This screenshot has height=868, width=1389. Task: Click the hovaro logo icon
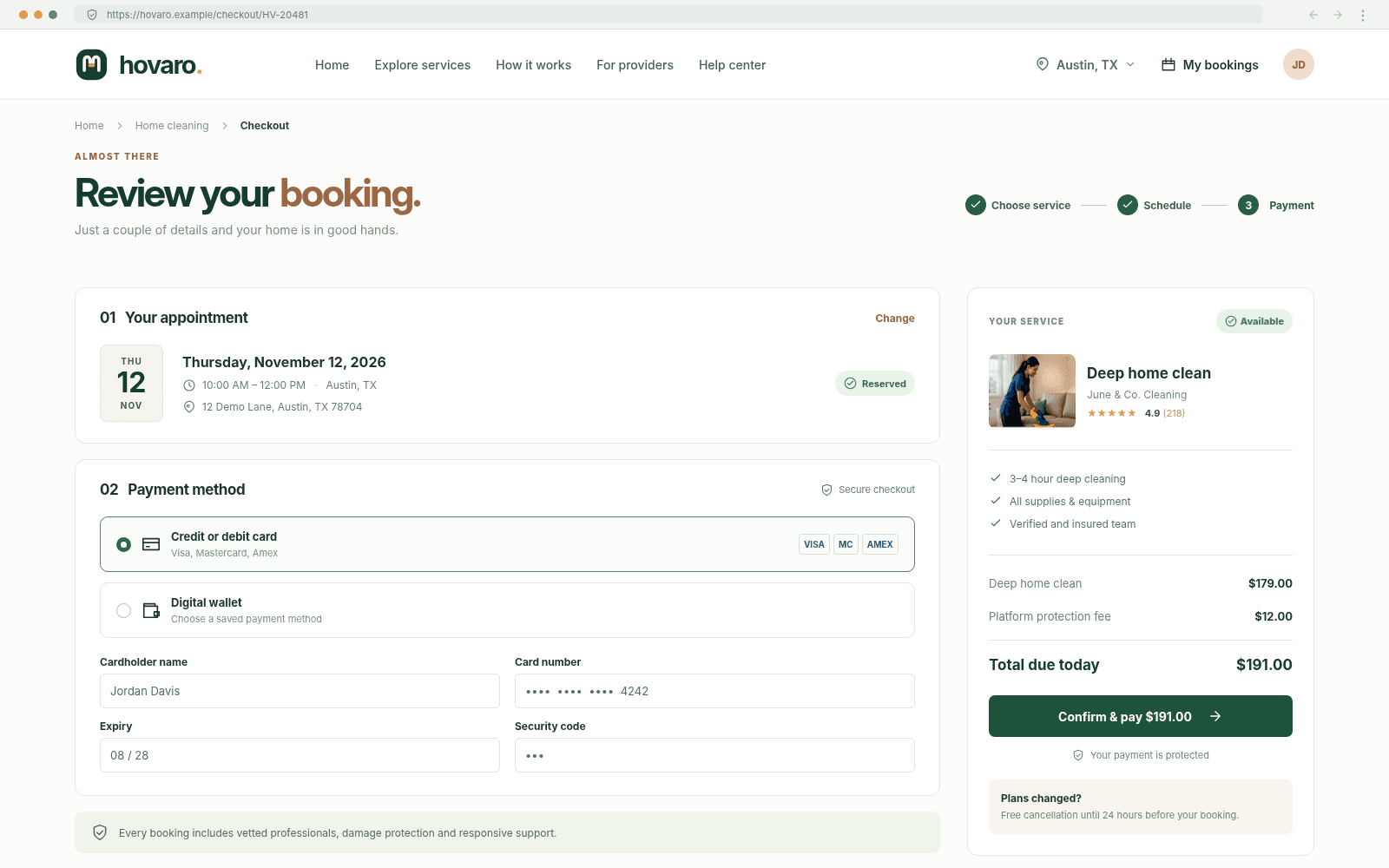[x=91, y=64]
